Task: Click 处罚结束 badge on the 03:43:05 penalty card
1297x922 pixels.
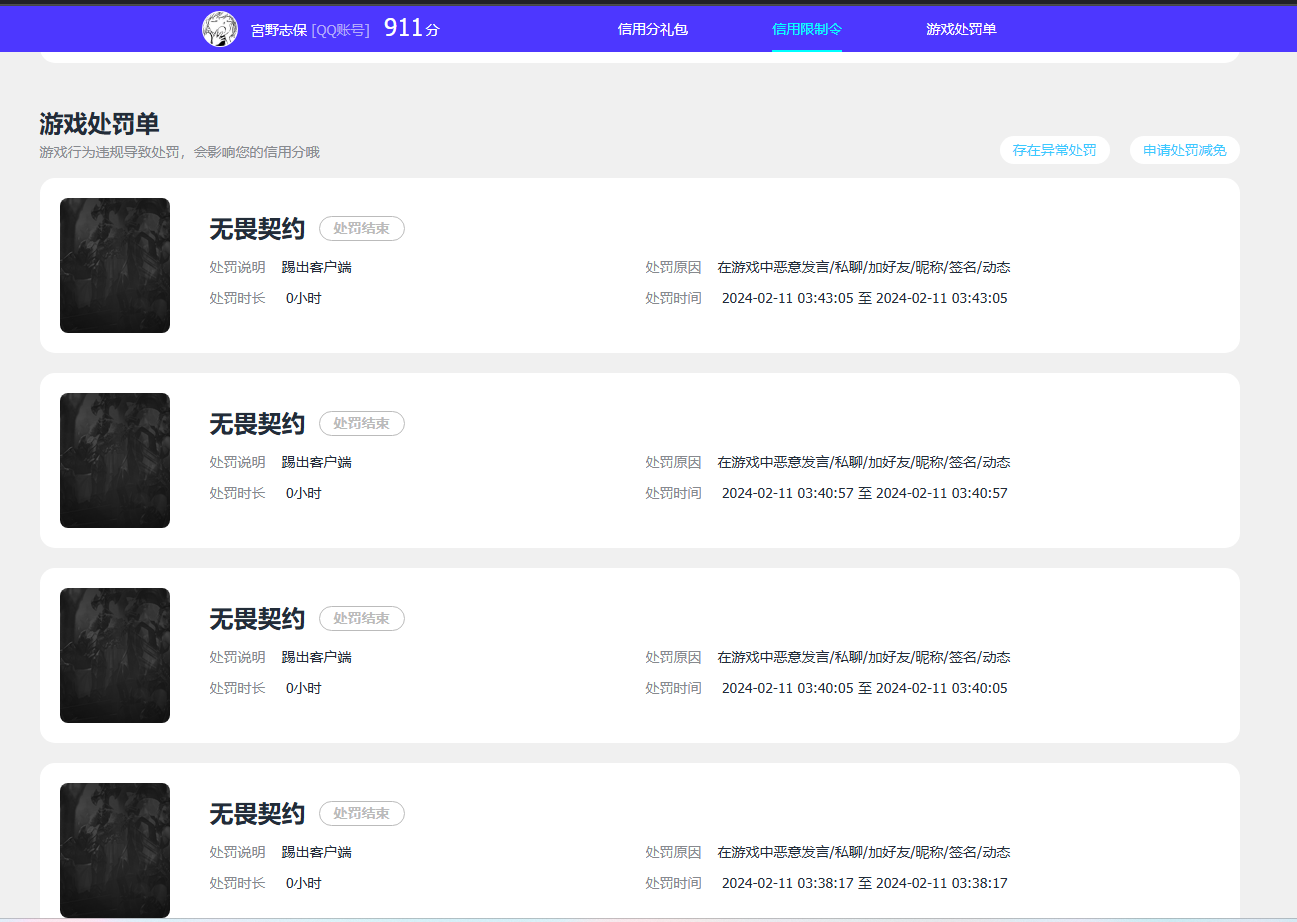Action: click(362, 228)
